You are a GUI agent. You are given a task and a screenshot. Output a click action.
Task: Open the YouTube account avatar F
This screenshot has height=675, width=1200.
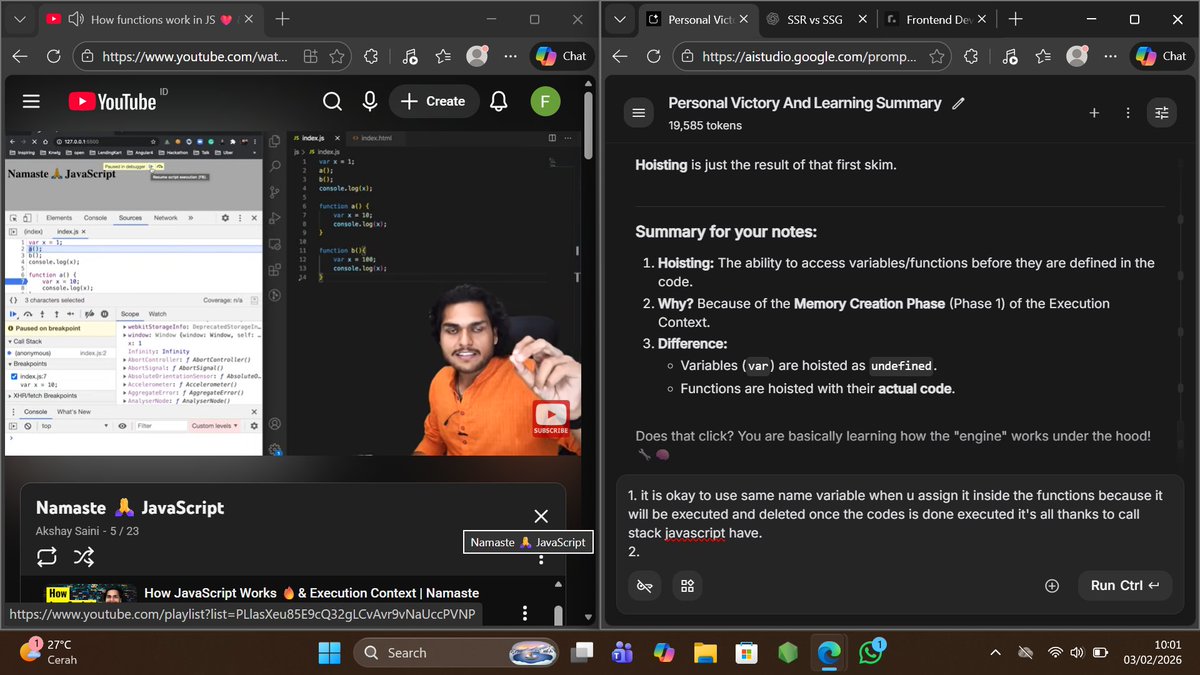tap(545, 101)
